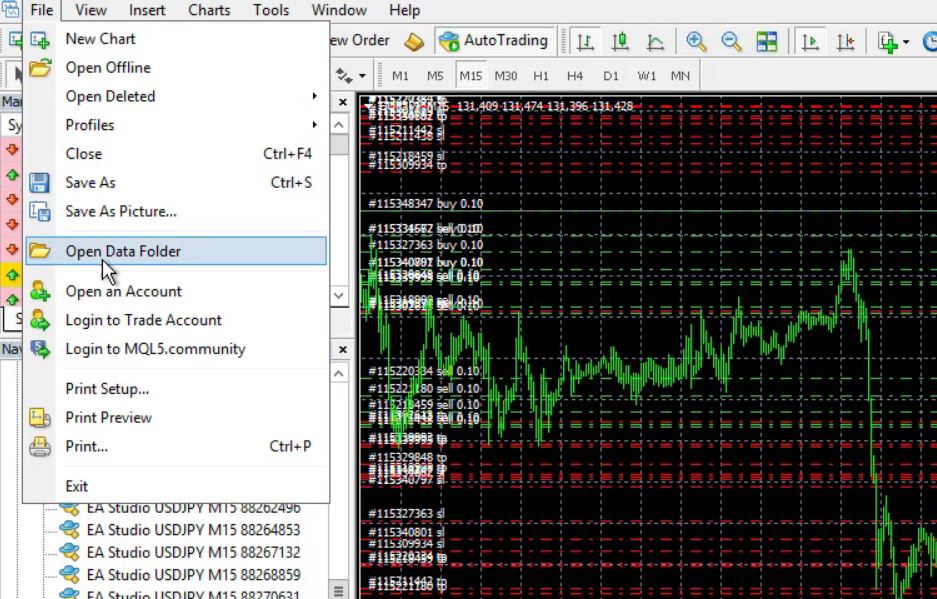Click the Print Preview icon
This screenshot has width=937, height=599.
[x=40, y=417]
